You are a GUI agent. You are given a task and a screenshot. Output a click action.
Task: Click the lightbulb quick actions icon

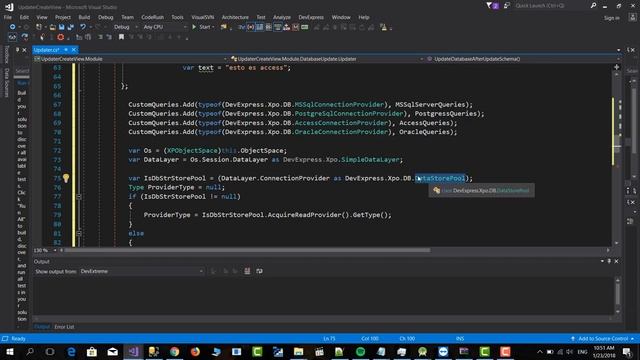[66, 178]
